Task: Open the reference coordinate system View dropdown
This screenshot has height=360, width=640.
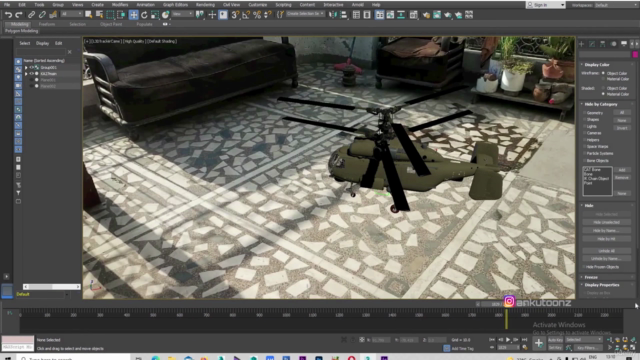Action: [x=182, y=14]
